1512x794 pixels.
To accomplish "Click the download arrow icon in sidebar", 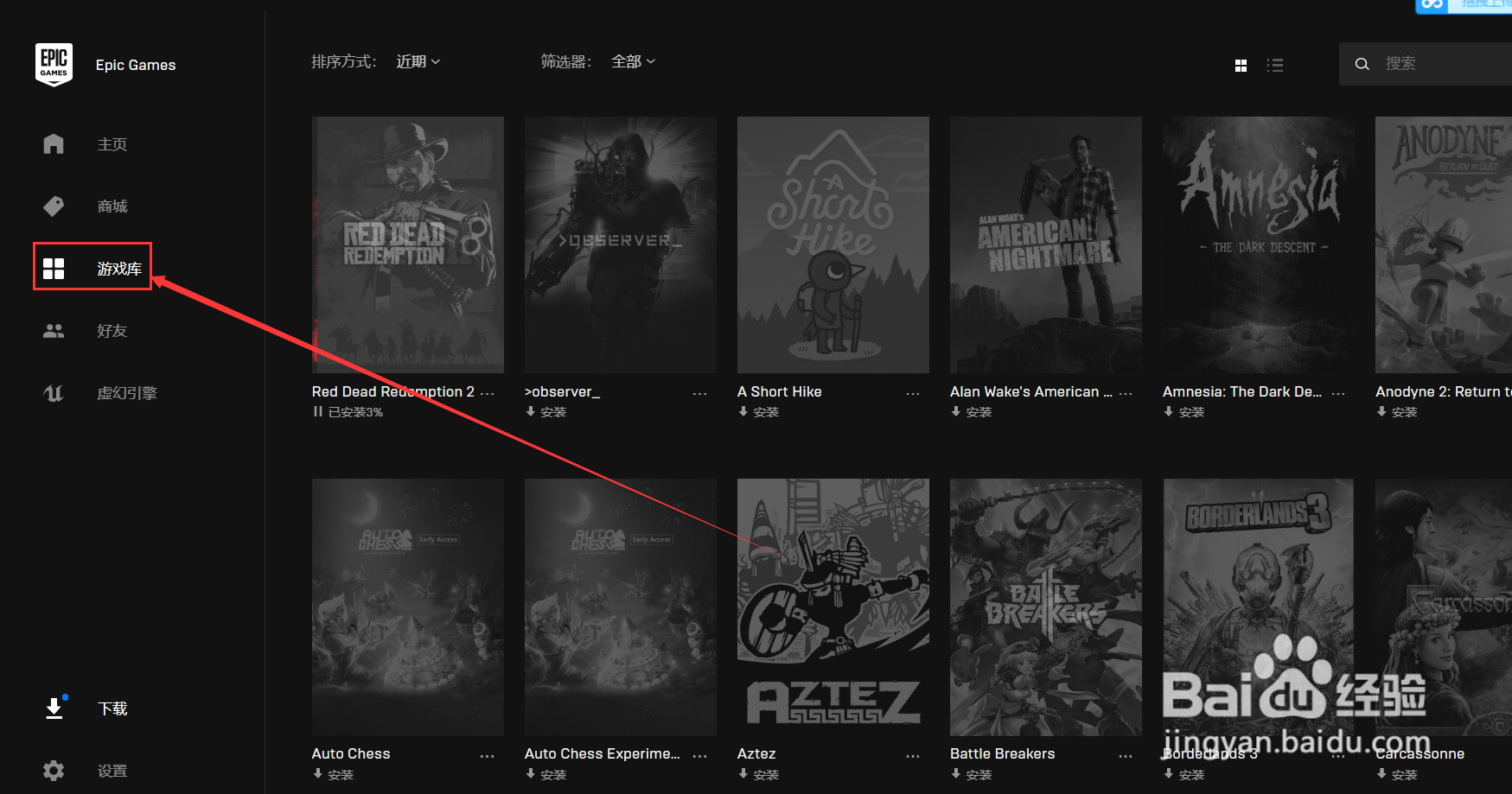I will pos(54,708).
